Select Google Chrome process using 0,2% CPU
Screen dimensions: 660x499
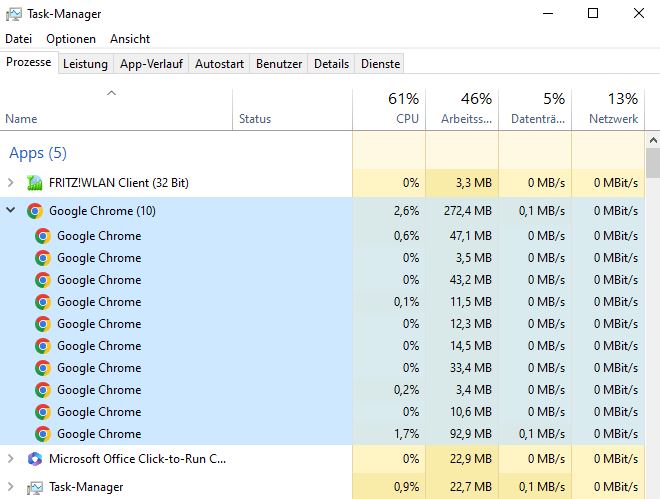point(322,390)
